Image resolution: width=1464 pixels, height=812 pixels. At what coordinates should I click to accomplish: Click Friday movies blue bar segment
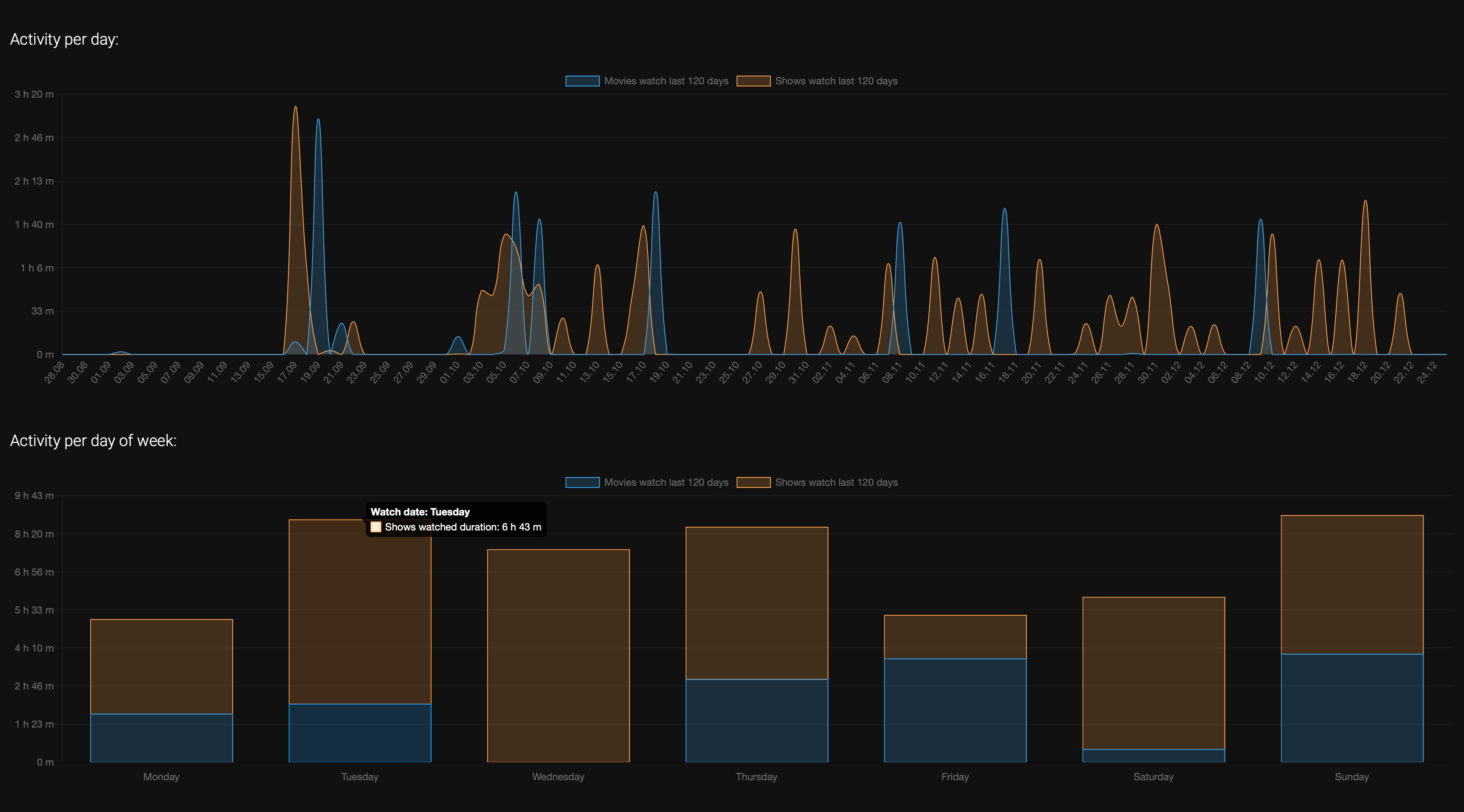click(x=955, y=710)
